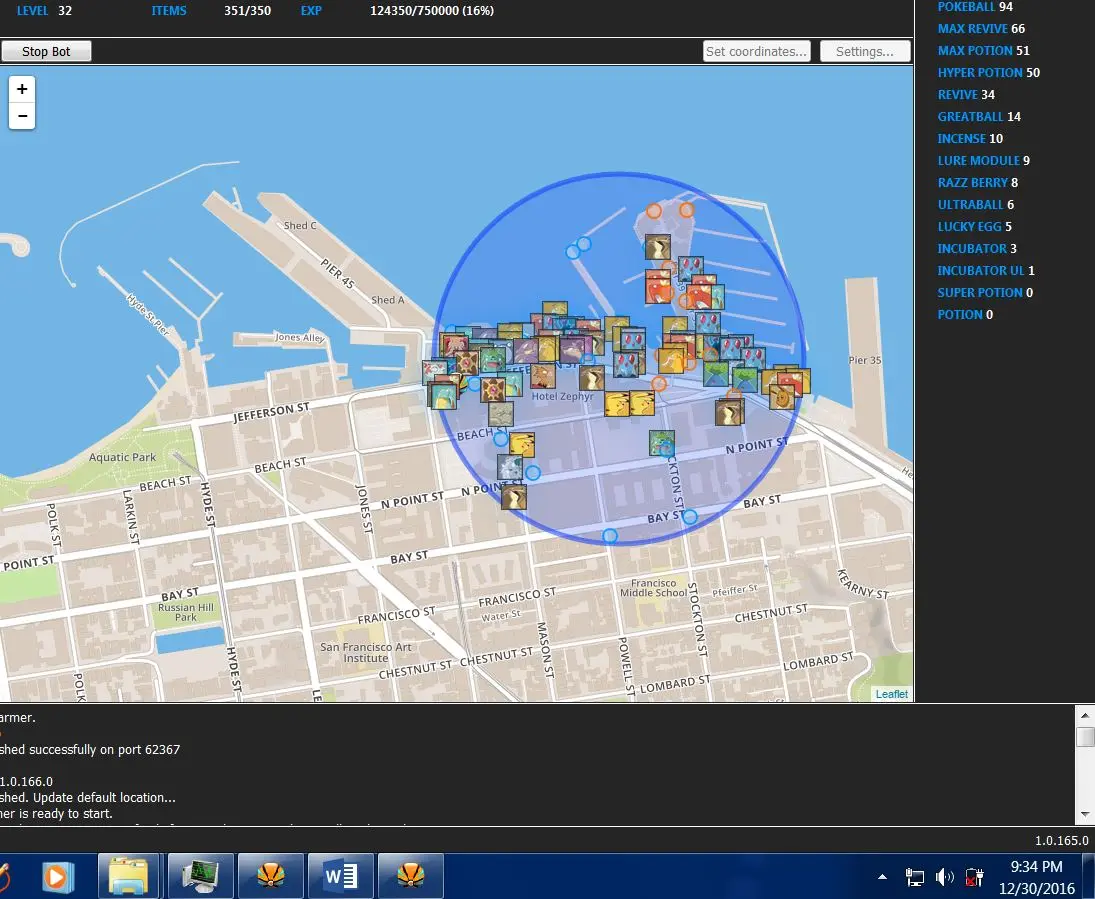Select the blue Pokestop circle at bottom of radius

610,536
